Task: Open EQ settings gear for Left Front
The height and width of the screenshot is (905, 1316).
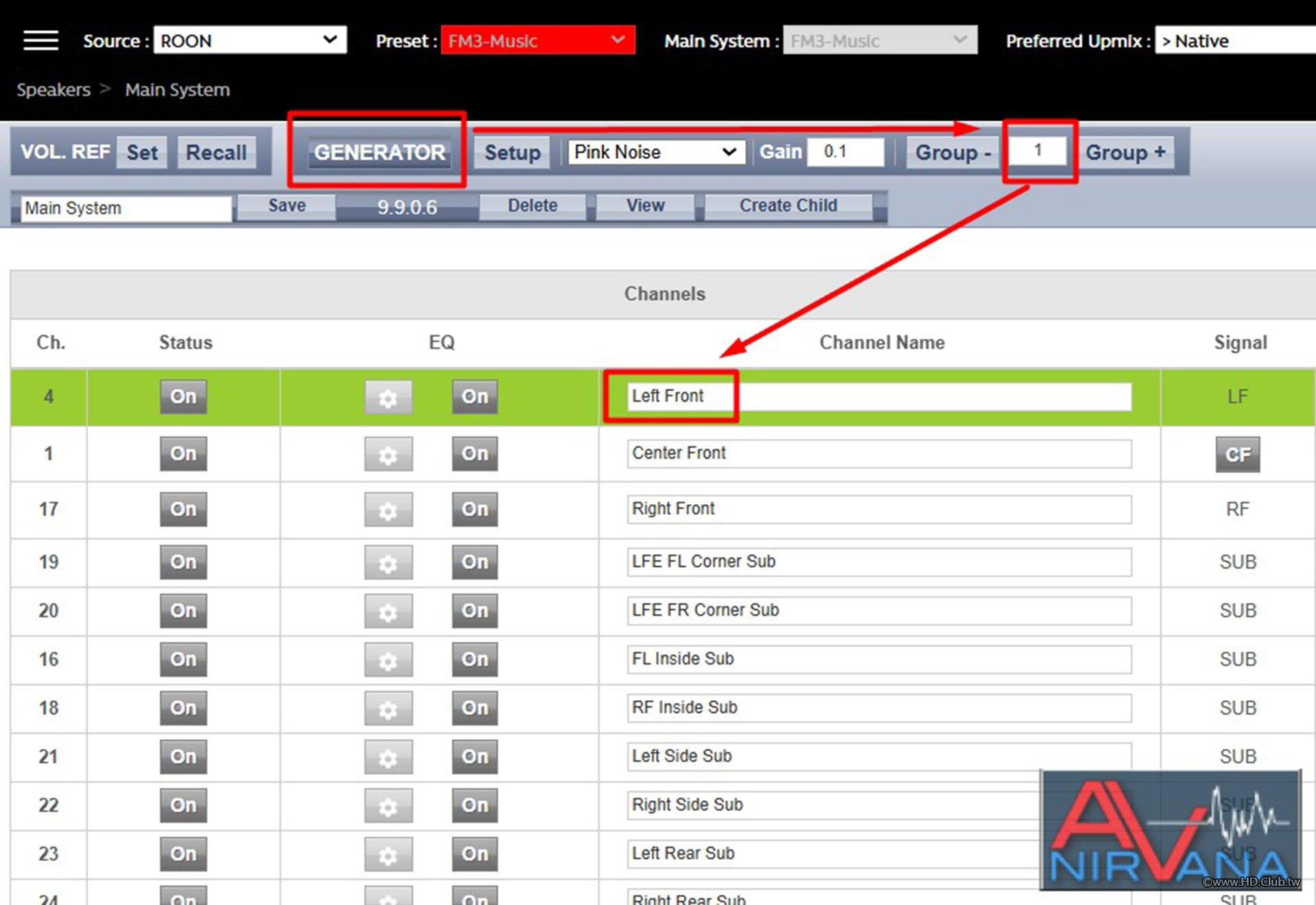Action: 388,397
